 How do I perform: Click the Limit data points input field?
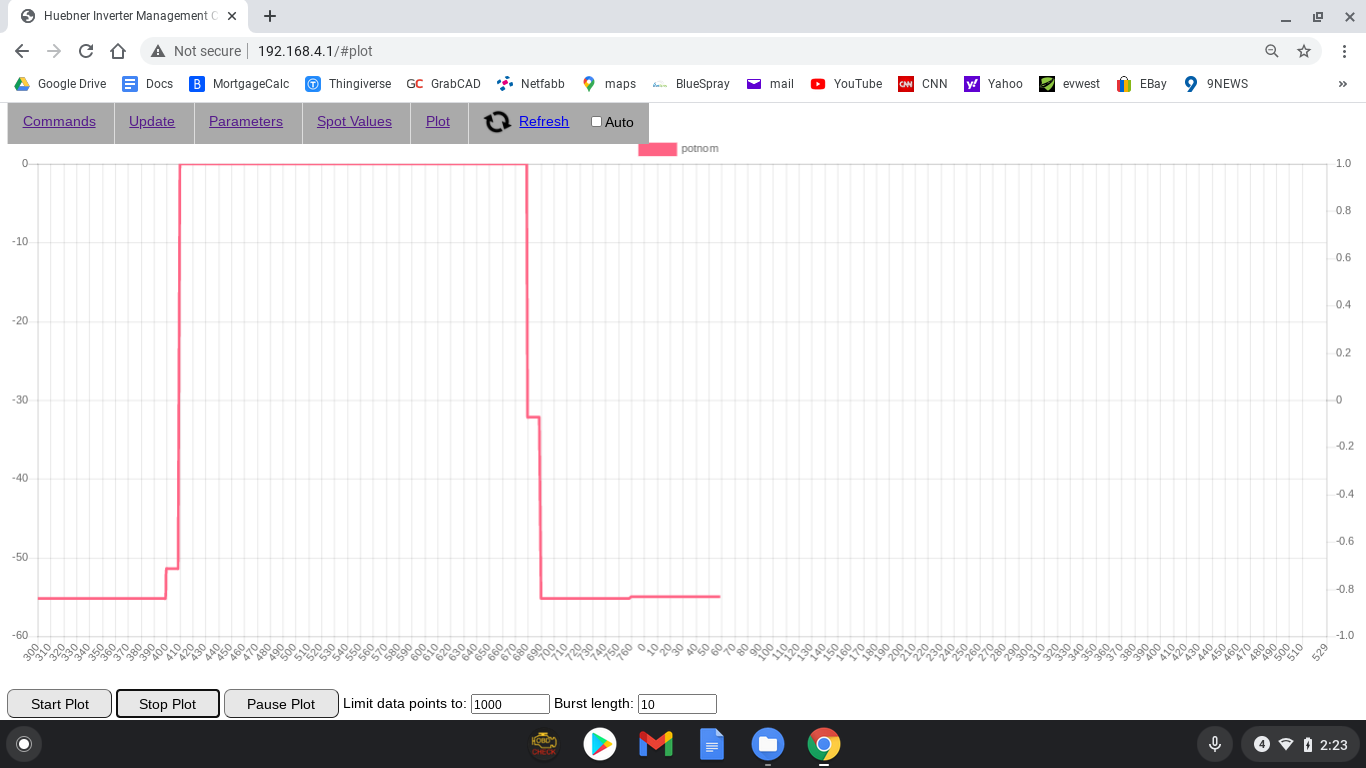point(510,704)
